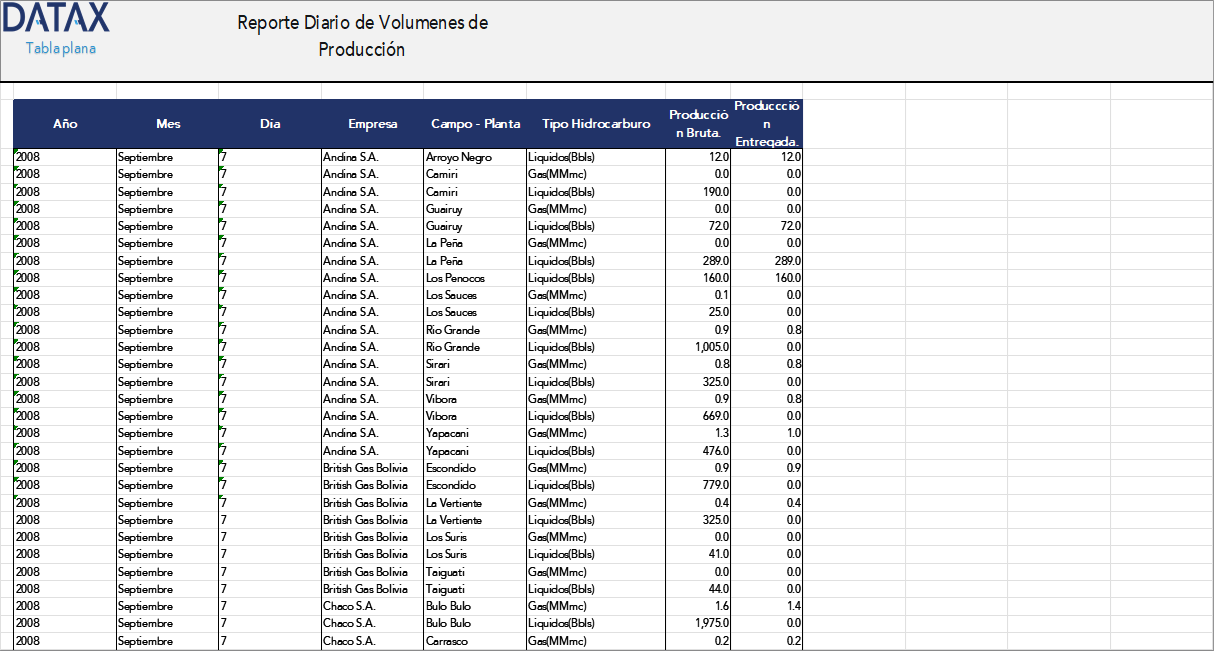Click the Producción Bruta column header

click(x=699, y=124)
